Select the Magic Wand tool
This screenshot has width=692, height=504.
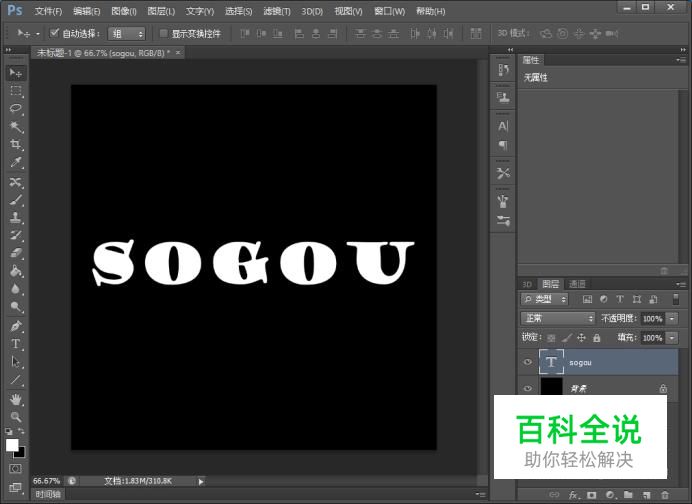16,127
